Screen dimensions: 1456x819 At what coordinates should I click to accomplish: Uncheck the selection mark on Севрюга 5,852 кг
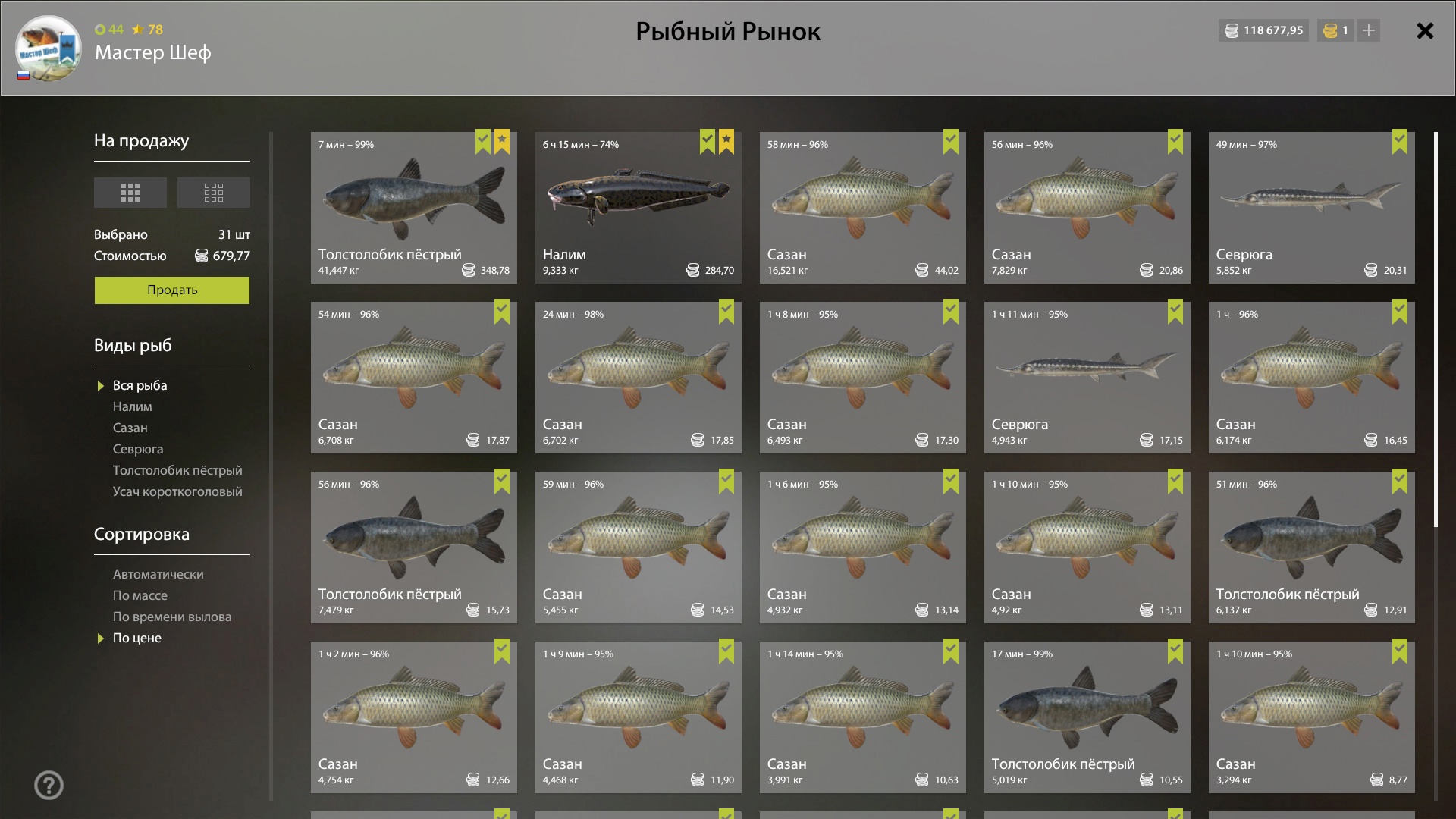[1400, 142]
